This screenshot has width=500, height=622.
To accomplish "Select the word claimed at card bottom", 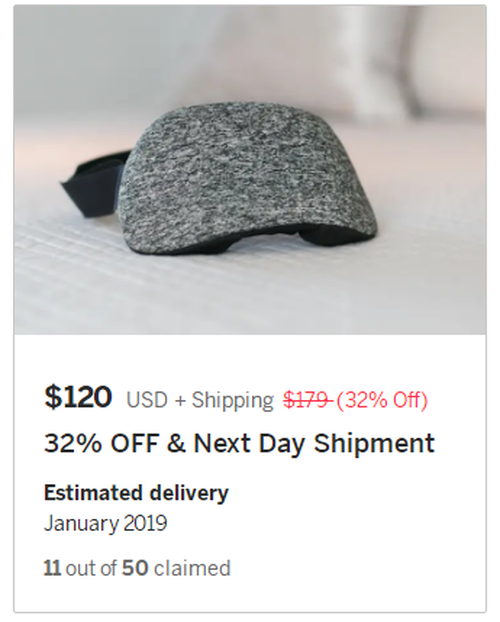I will click(192, 568).
